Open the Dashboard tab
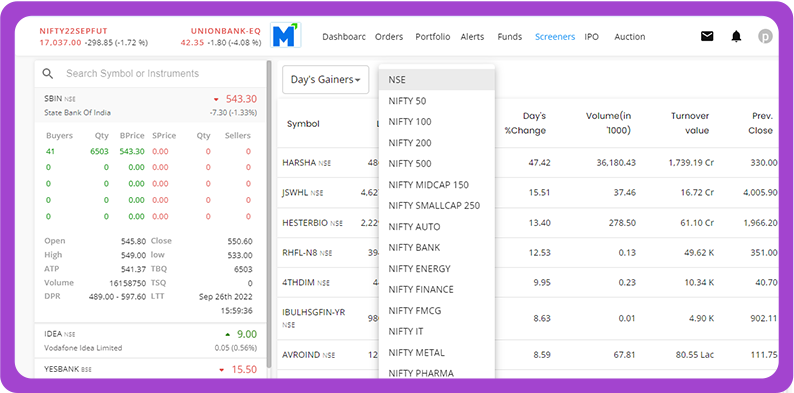Image resolution: width=794 pixels, height=393 pixels. [x=344, y=36]
